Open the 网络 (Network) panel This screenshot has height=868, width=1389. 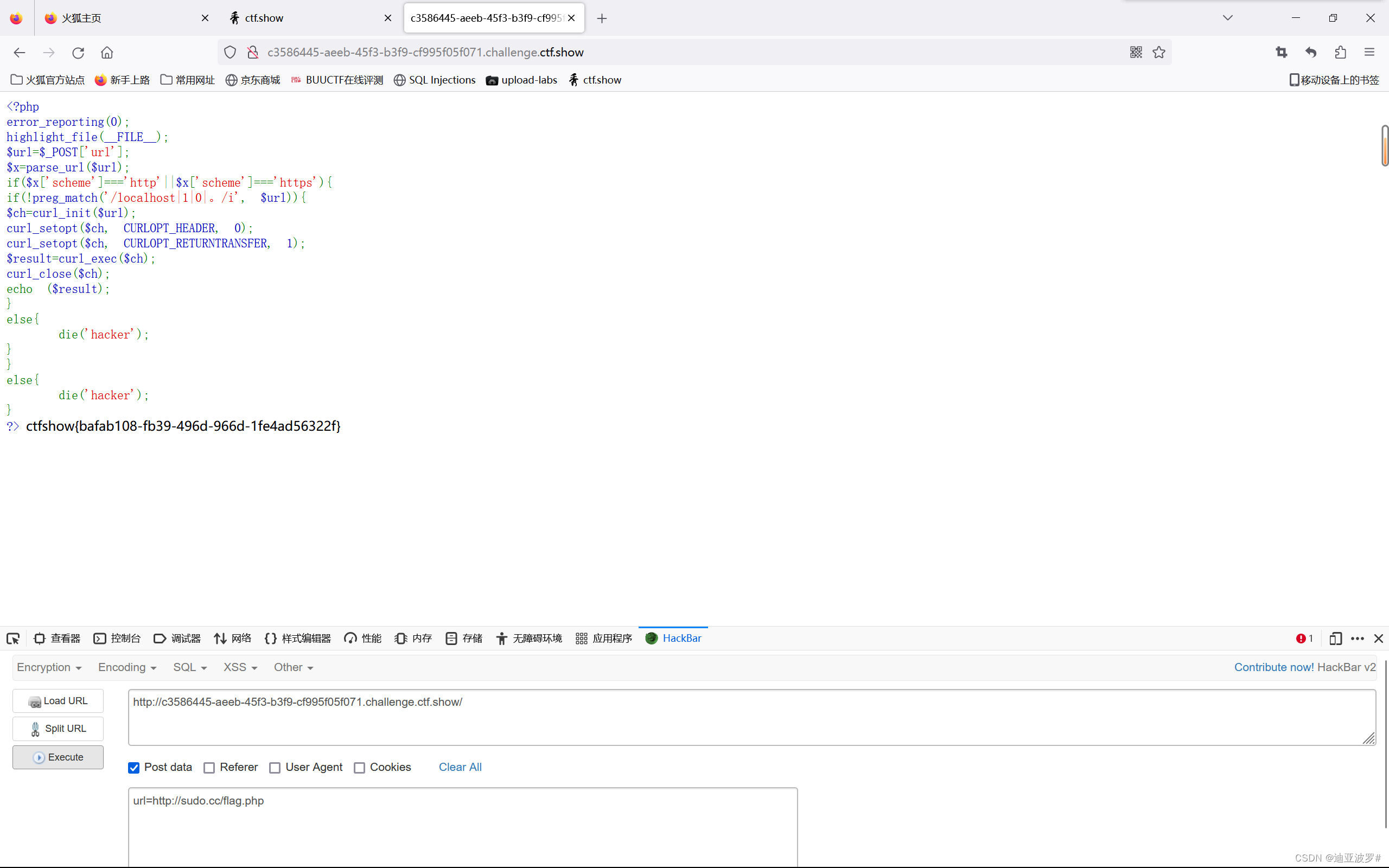(232, 639)
